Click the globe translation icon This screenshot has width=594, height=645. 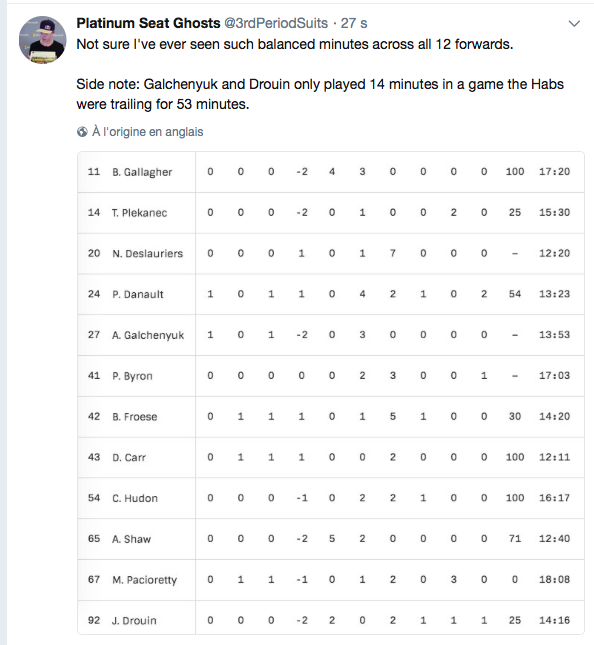coord(82,132)
